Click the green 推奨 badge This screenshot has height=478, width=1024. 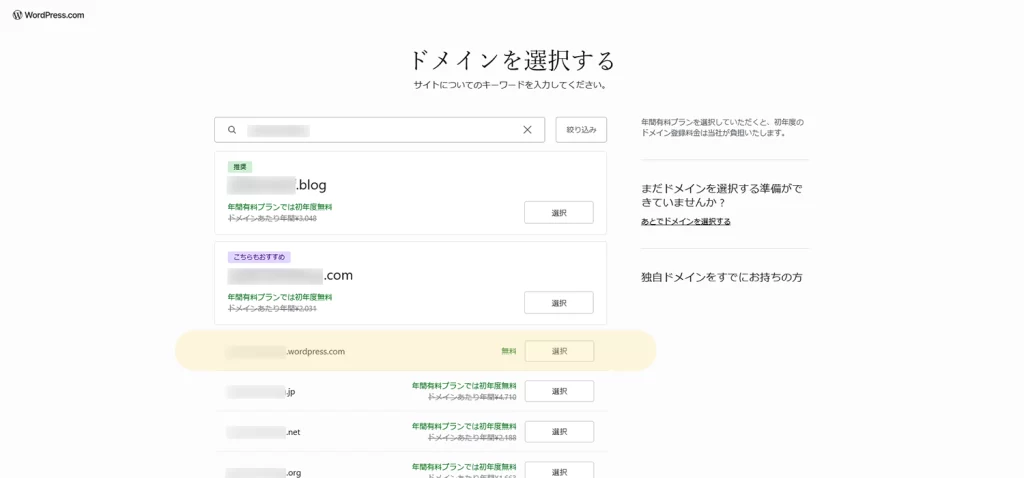(240, 167)
